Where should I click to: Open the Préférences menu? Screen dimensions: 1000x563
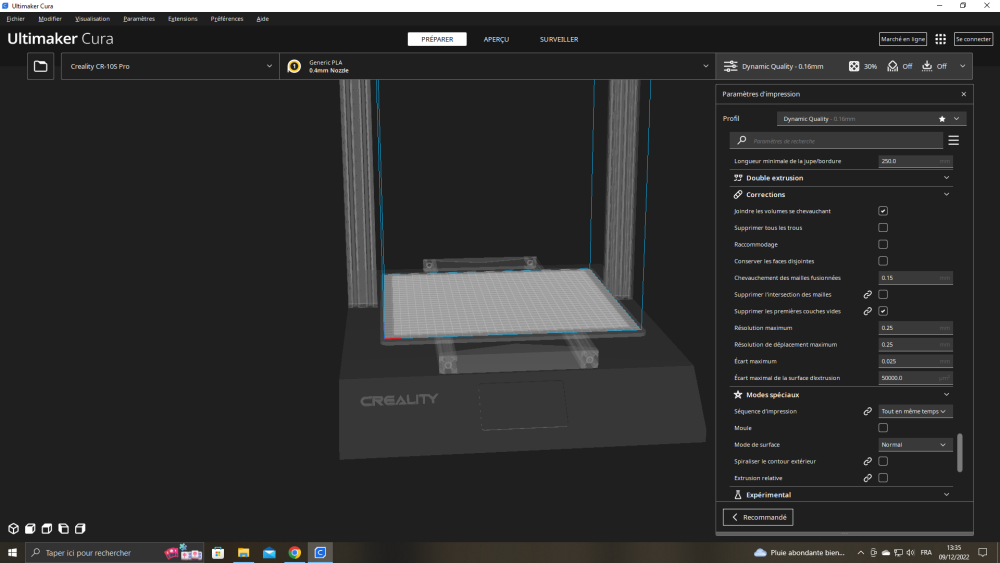(x=227, y=19)
